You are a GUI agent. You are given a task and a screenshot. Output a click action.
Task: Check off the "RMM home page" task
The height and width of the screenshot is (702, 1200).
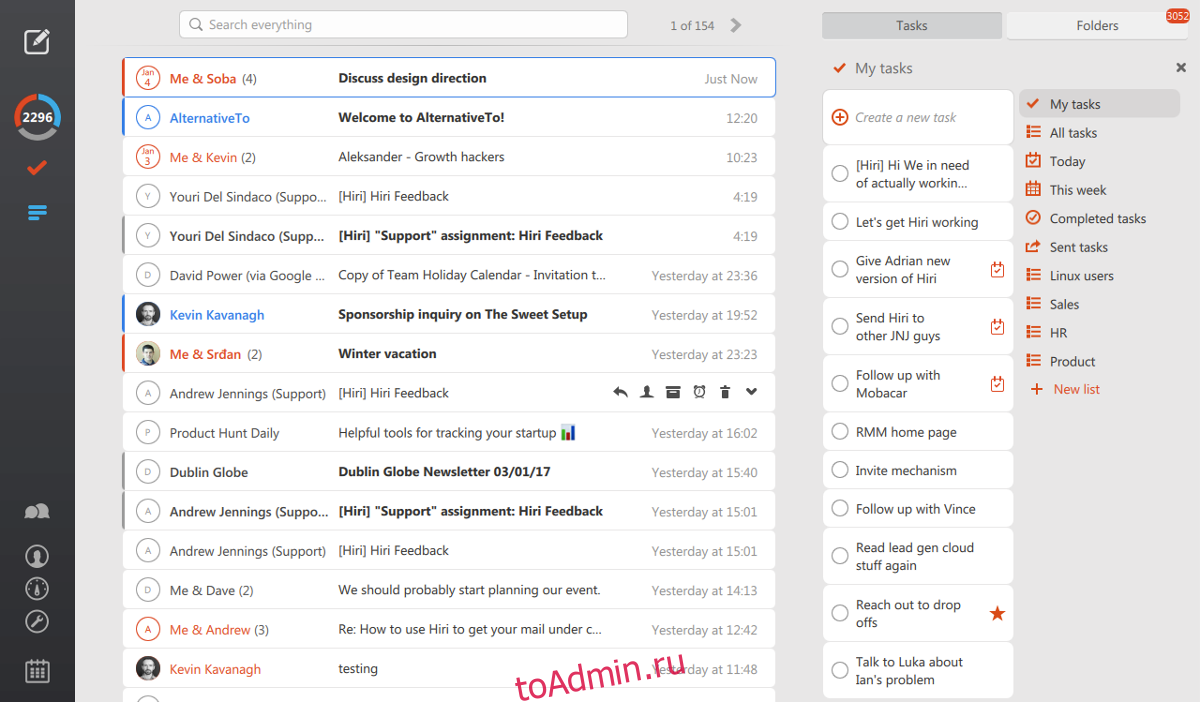[840, 432]
